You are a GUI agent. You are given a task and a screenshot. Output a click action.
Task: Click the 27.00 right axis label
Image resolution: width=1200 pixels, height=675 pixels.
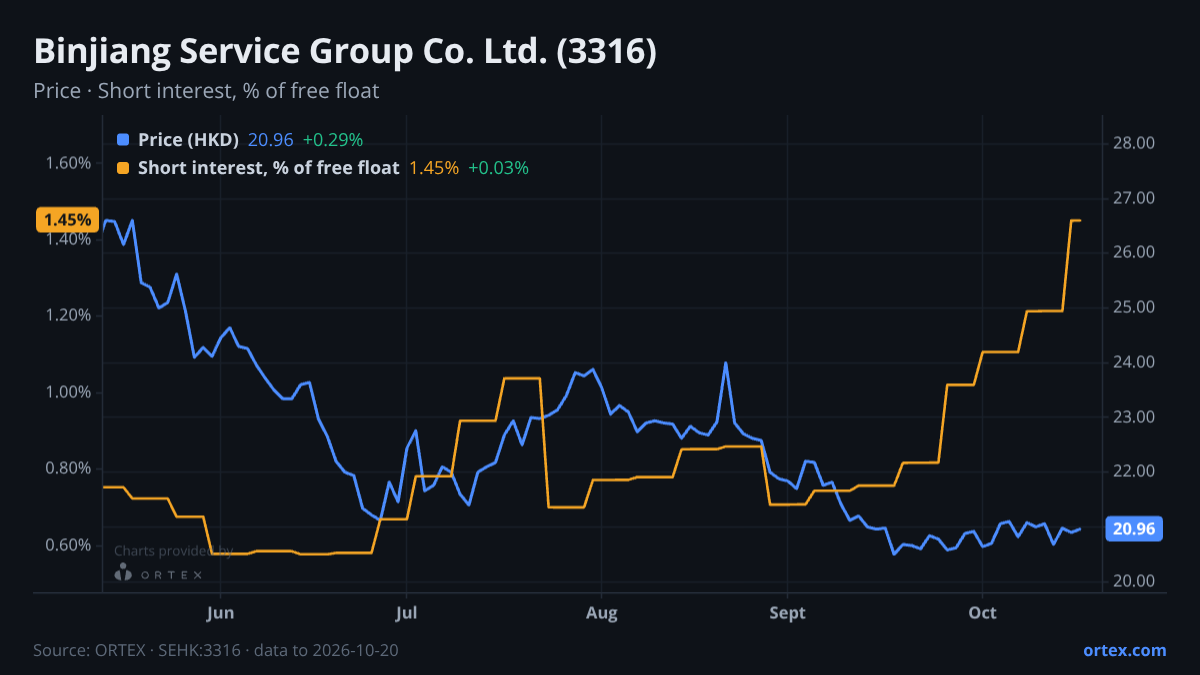[x=1134, y=198]
